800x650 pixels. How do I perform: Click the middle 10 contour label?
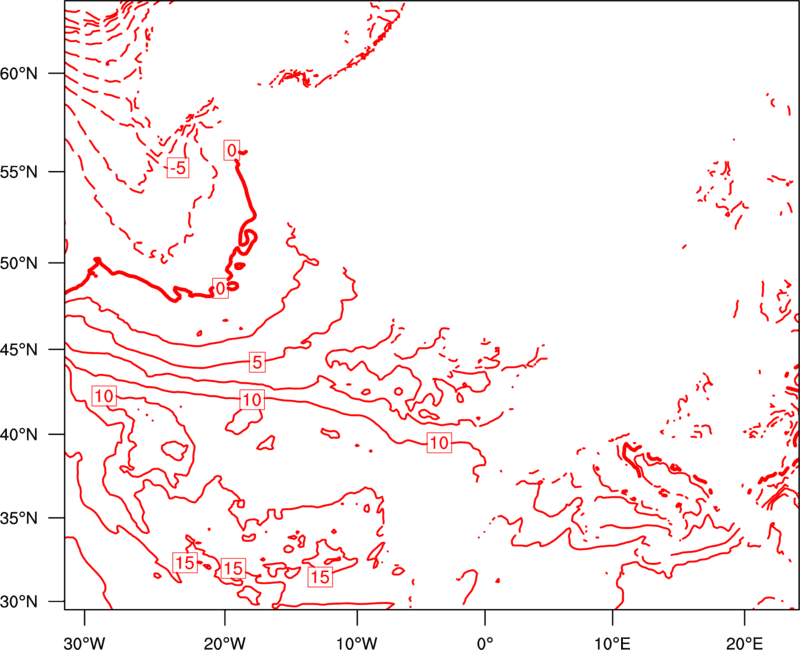click(x=252, y=400)
